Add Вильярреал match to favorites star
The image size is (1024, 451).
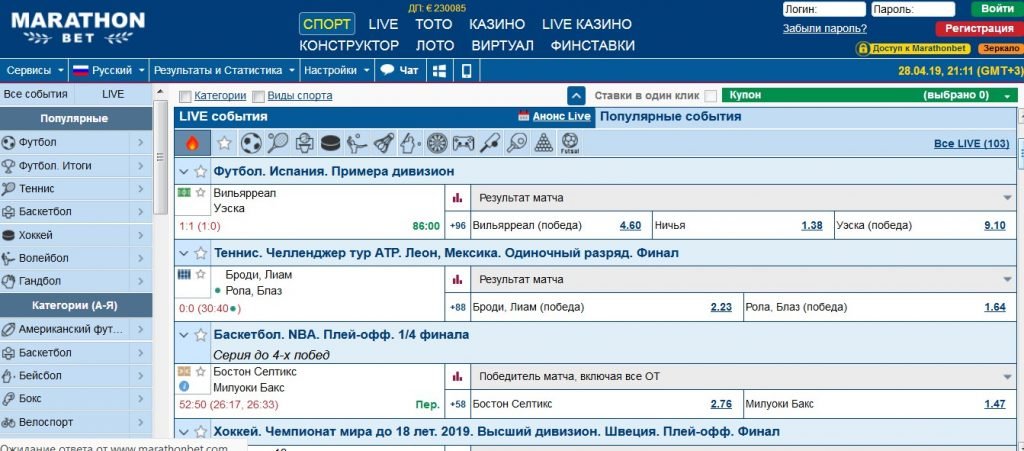point(200,193)
